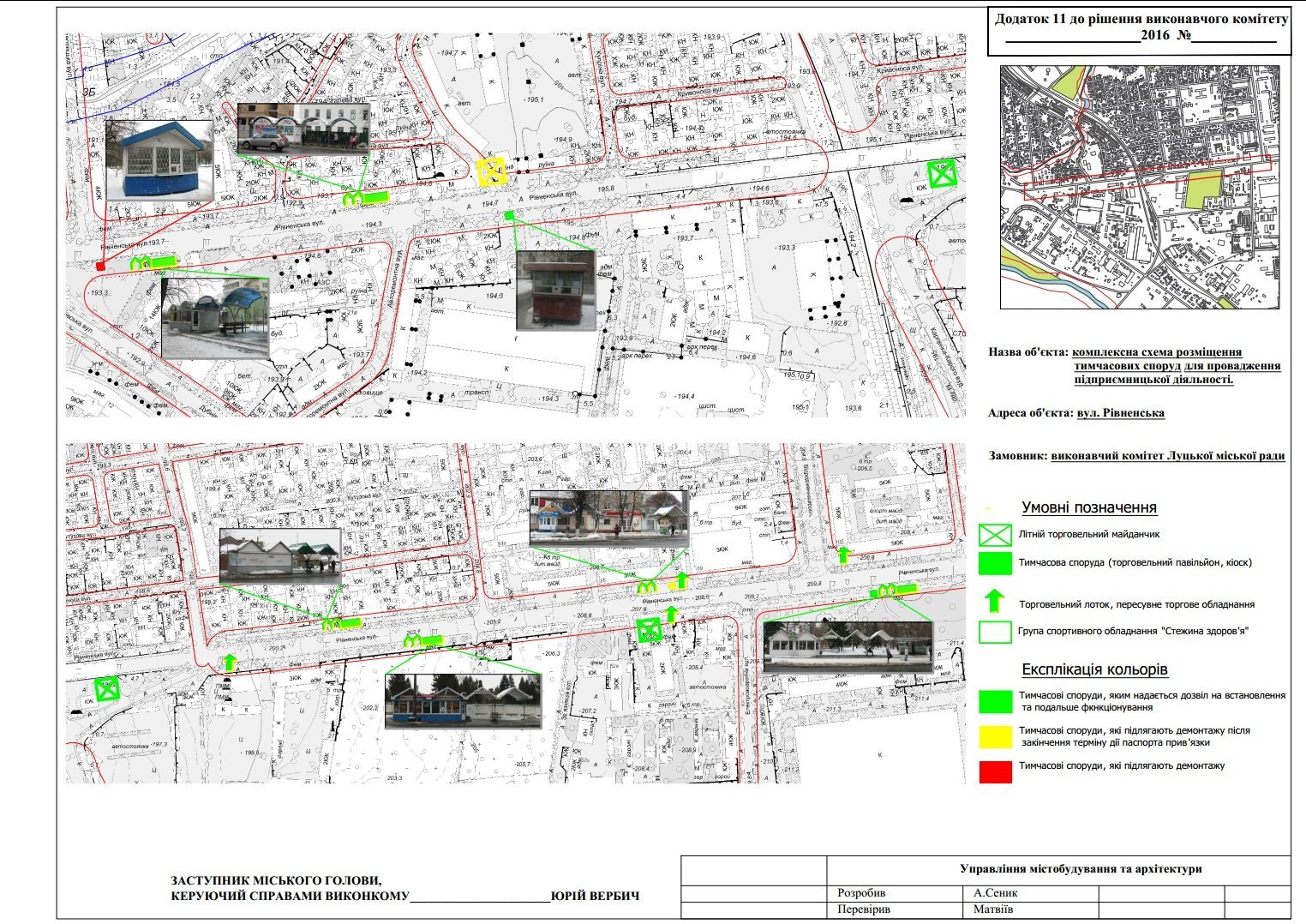Click the red square marker on upper map
Screen dimensions: 1306x924
tap(100, 267)
